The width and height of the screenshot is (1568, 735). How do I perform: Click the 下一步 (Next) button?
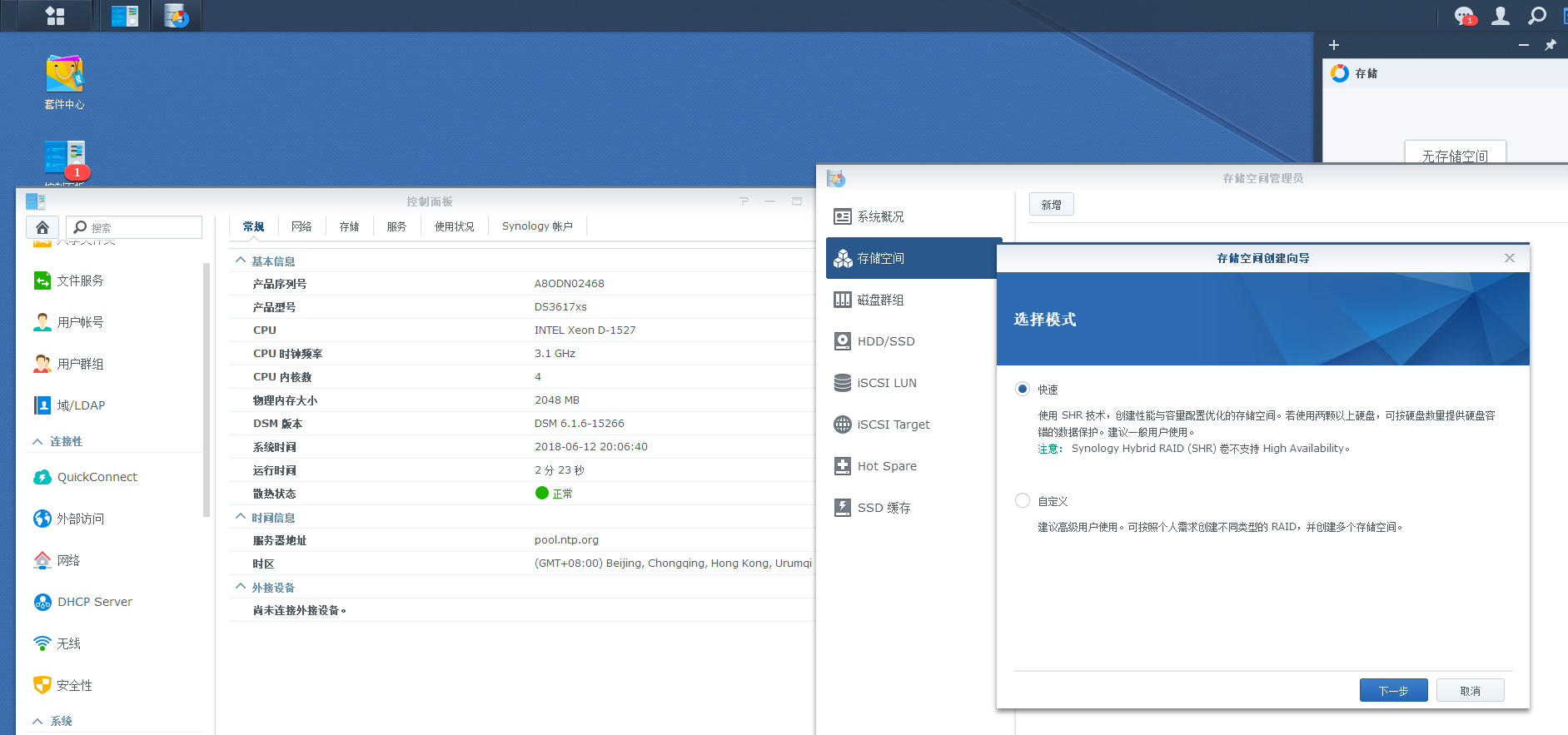pyautogui.click(x=1393, y=690)
